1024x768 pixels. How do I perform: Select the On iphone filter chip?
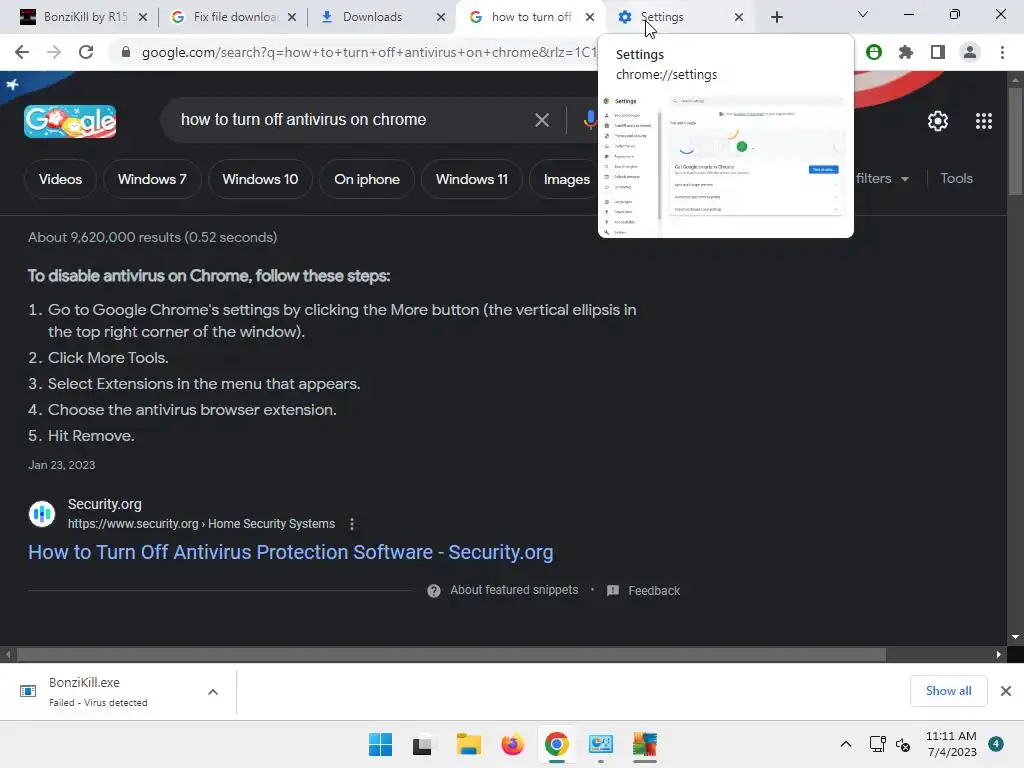point(367,180)
